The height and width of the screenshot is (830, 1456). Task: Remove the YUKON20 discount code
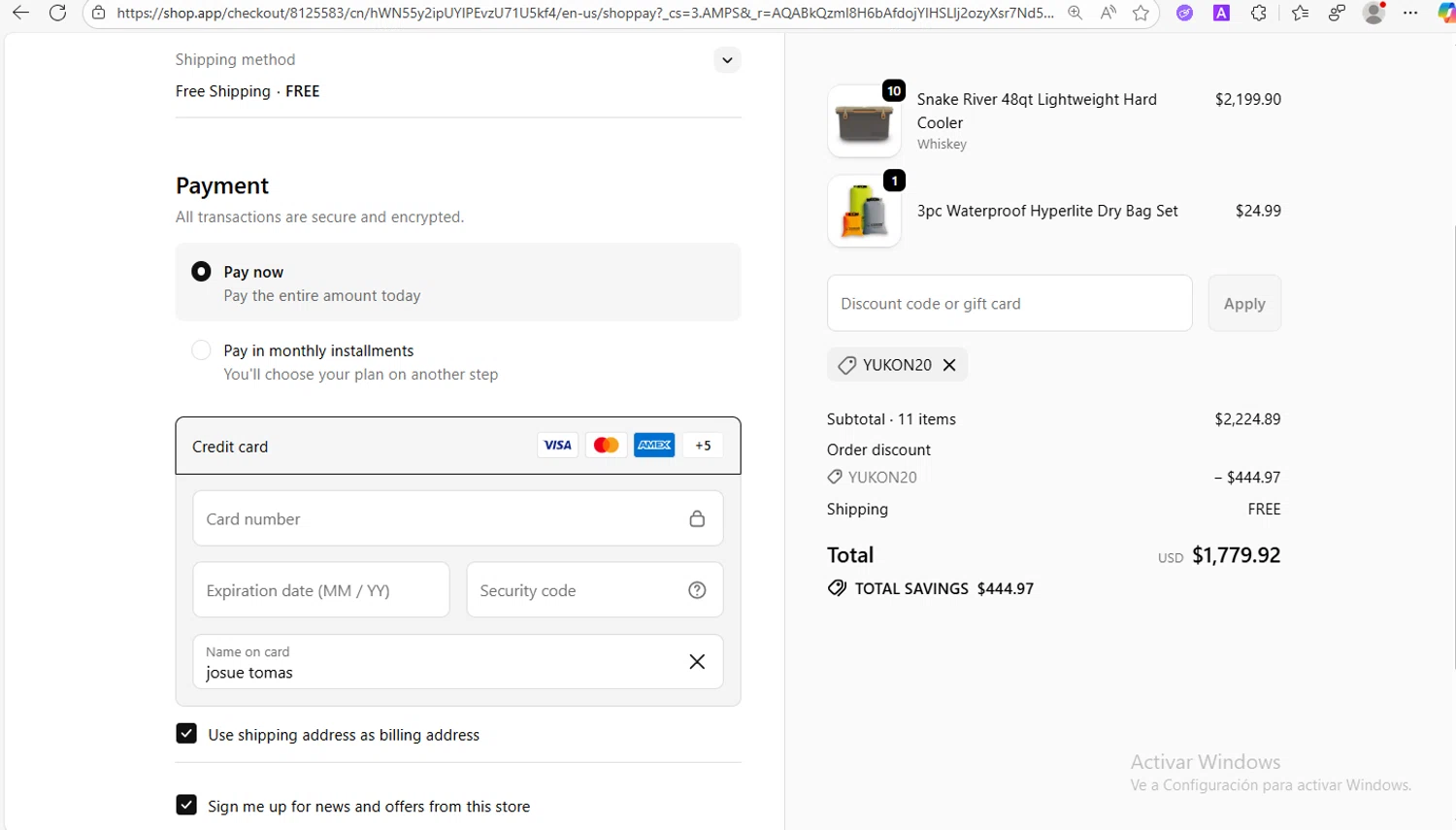coord(949,365)
